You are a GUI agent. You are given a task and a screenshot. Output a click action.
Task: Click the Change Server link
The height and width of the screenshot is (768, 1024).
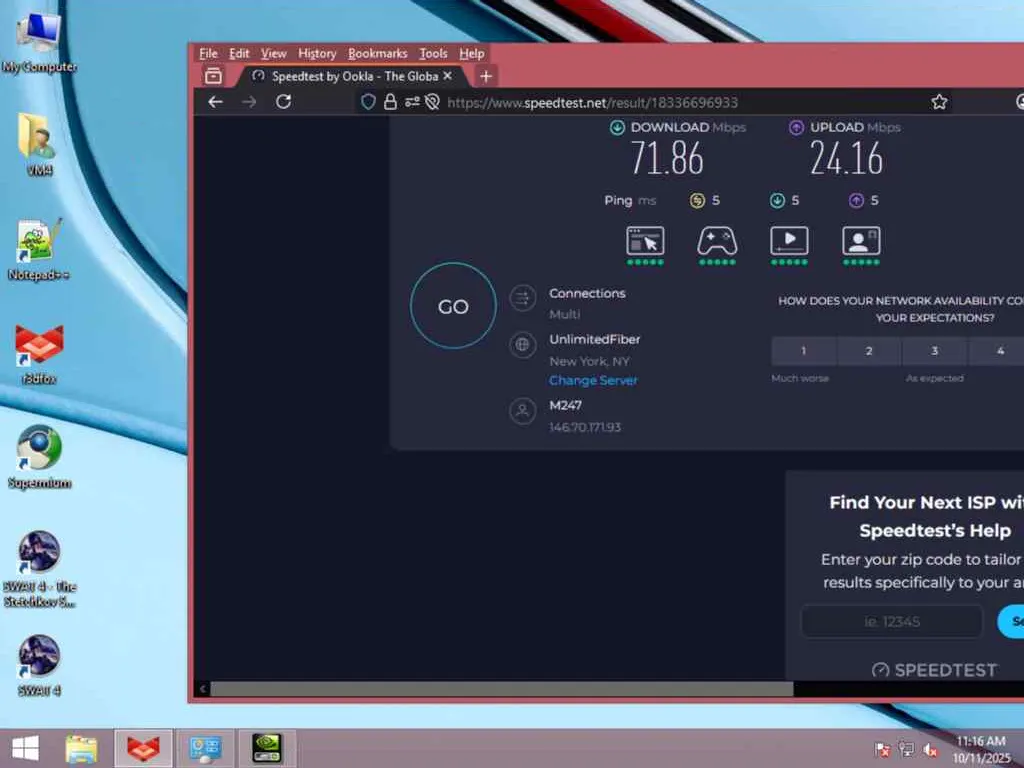click(593, 380)
